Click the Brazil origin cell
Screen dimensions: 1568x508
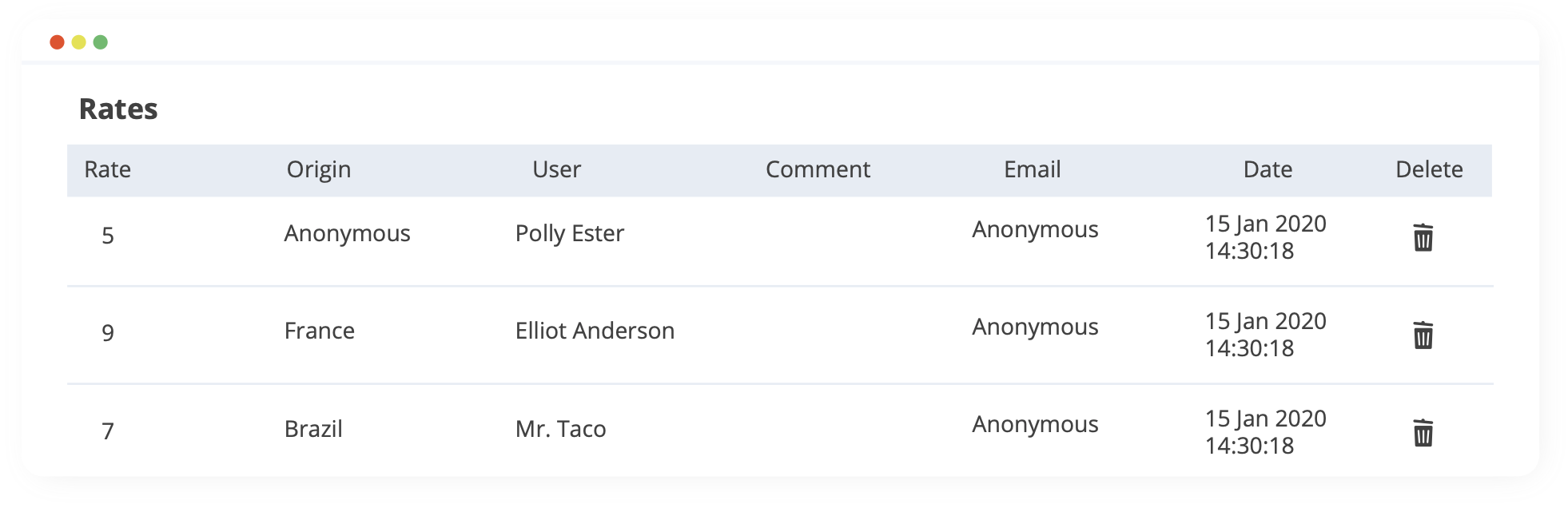click(313, 429)
